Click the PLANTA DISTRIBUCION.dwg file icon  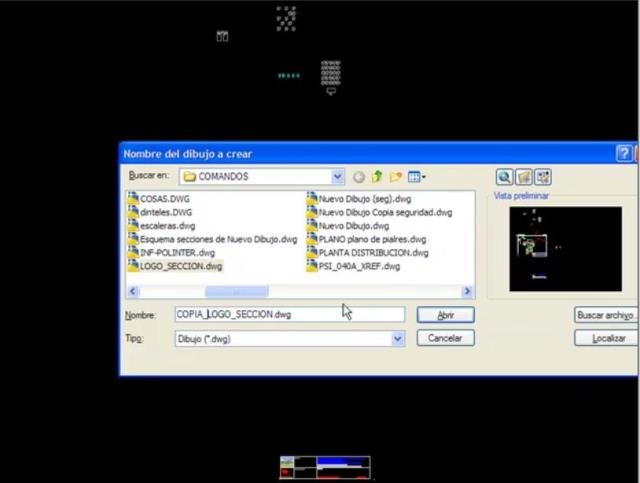pyautogui.click(x=312, y=252)
